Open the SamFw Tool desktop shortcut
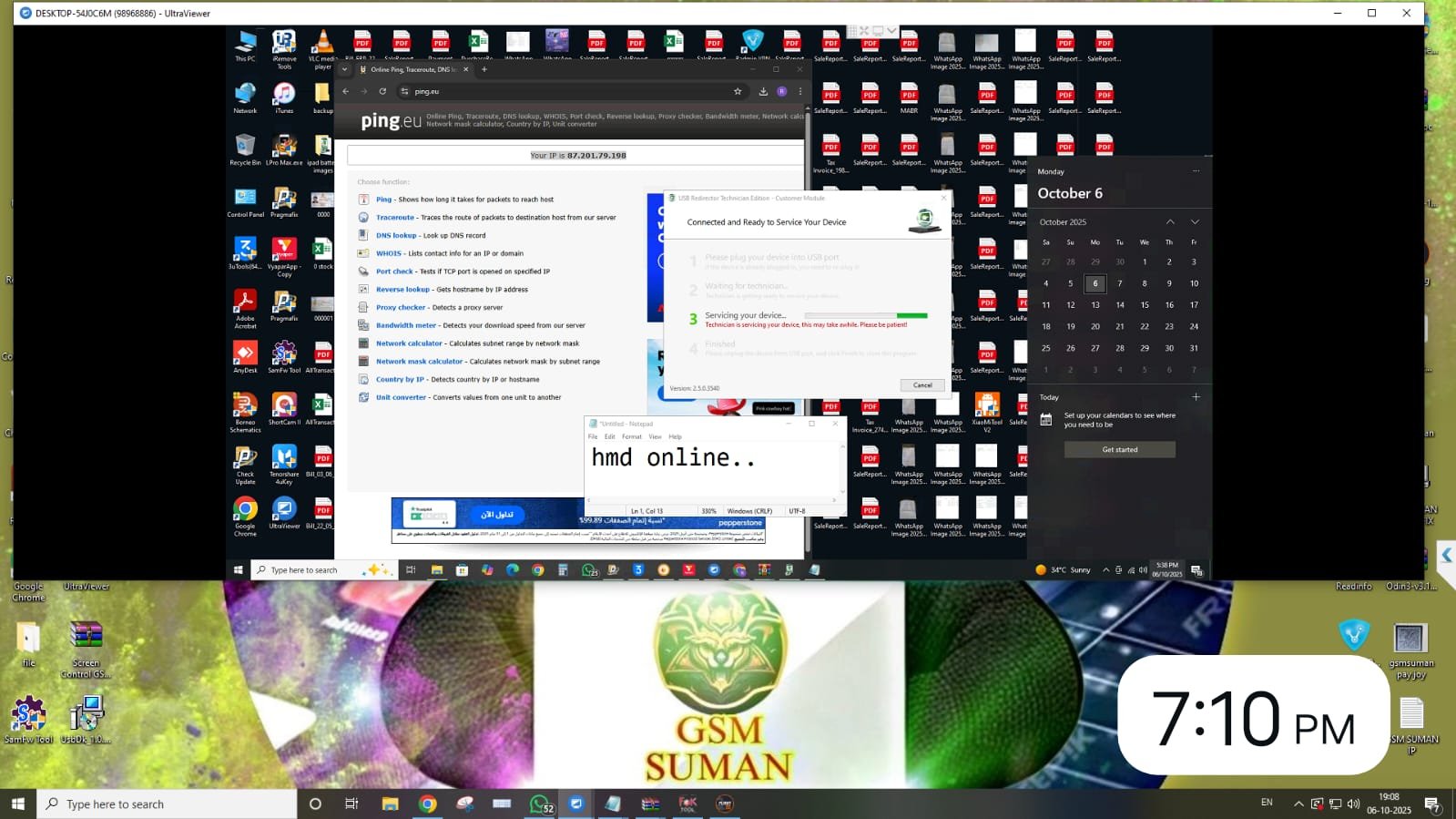The image size is (1456, 819). tap(28, 713)
